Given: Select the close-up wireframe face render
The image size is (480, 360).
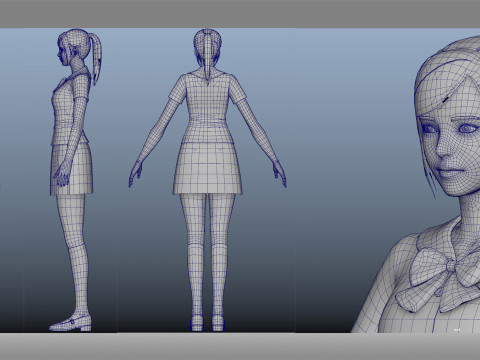Looking at the screenshot, I should click(415, 184).
